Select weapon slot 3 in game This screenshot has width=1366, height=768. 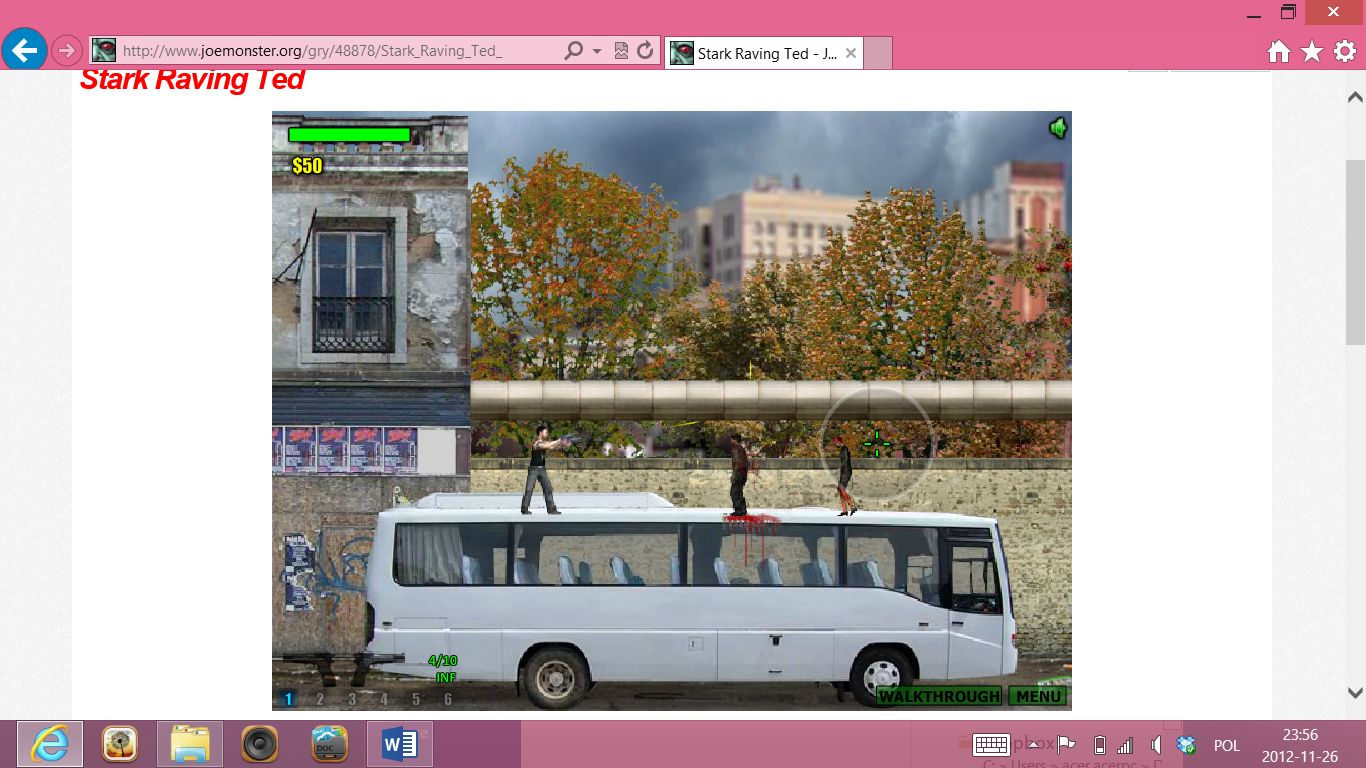[x=352, y=699]
